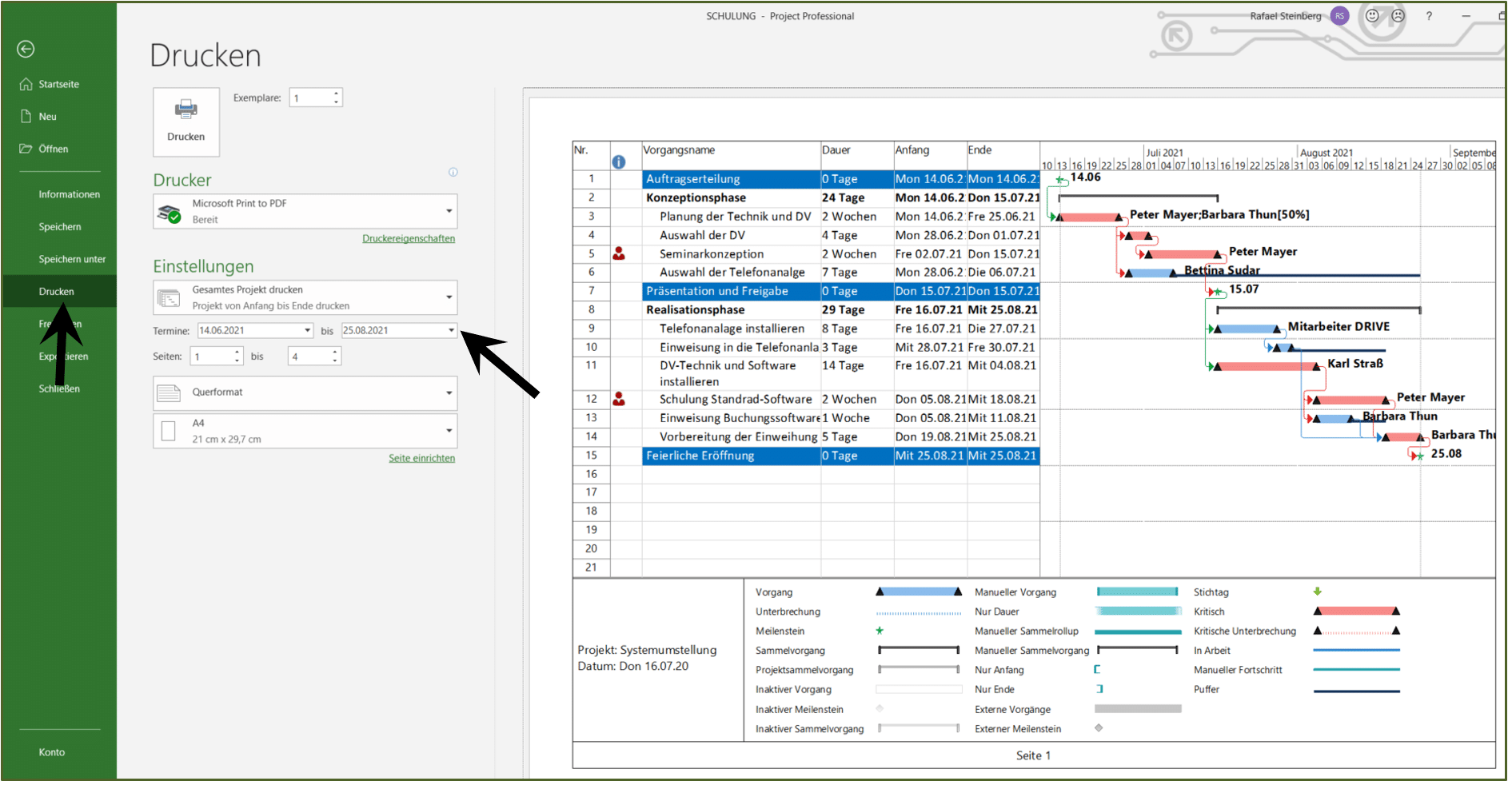1512x785 pixels.
Task: Click the smiley feedback icon
Action: click(x=1373, y=16)
